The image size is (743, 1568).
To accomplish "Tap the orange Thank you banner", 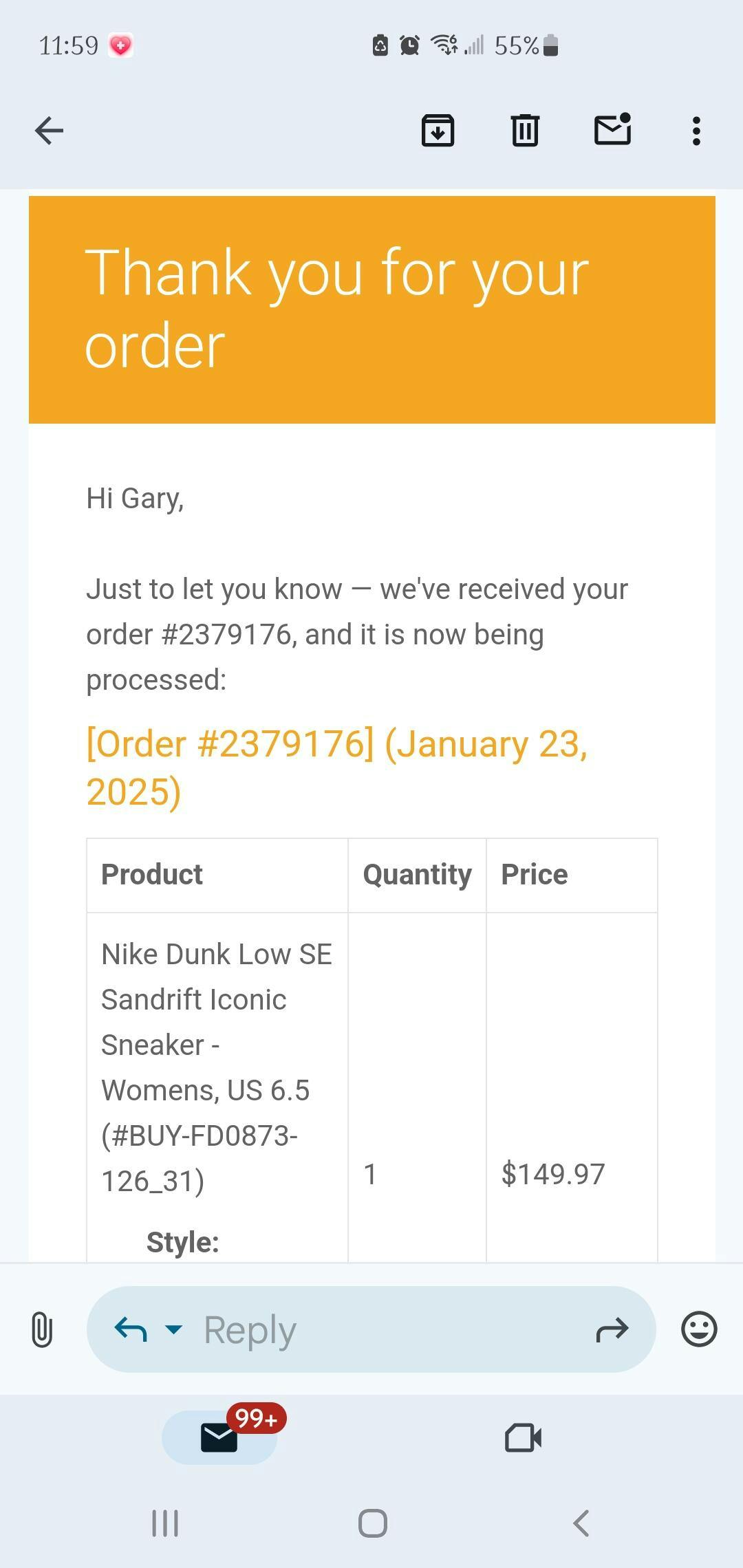I will (371, 309).
